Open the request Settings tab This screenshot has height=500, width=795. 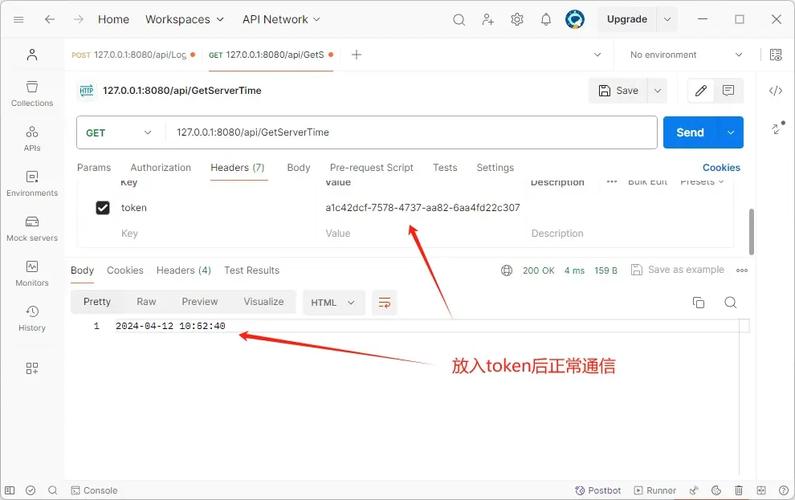[x=495, y=168]
